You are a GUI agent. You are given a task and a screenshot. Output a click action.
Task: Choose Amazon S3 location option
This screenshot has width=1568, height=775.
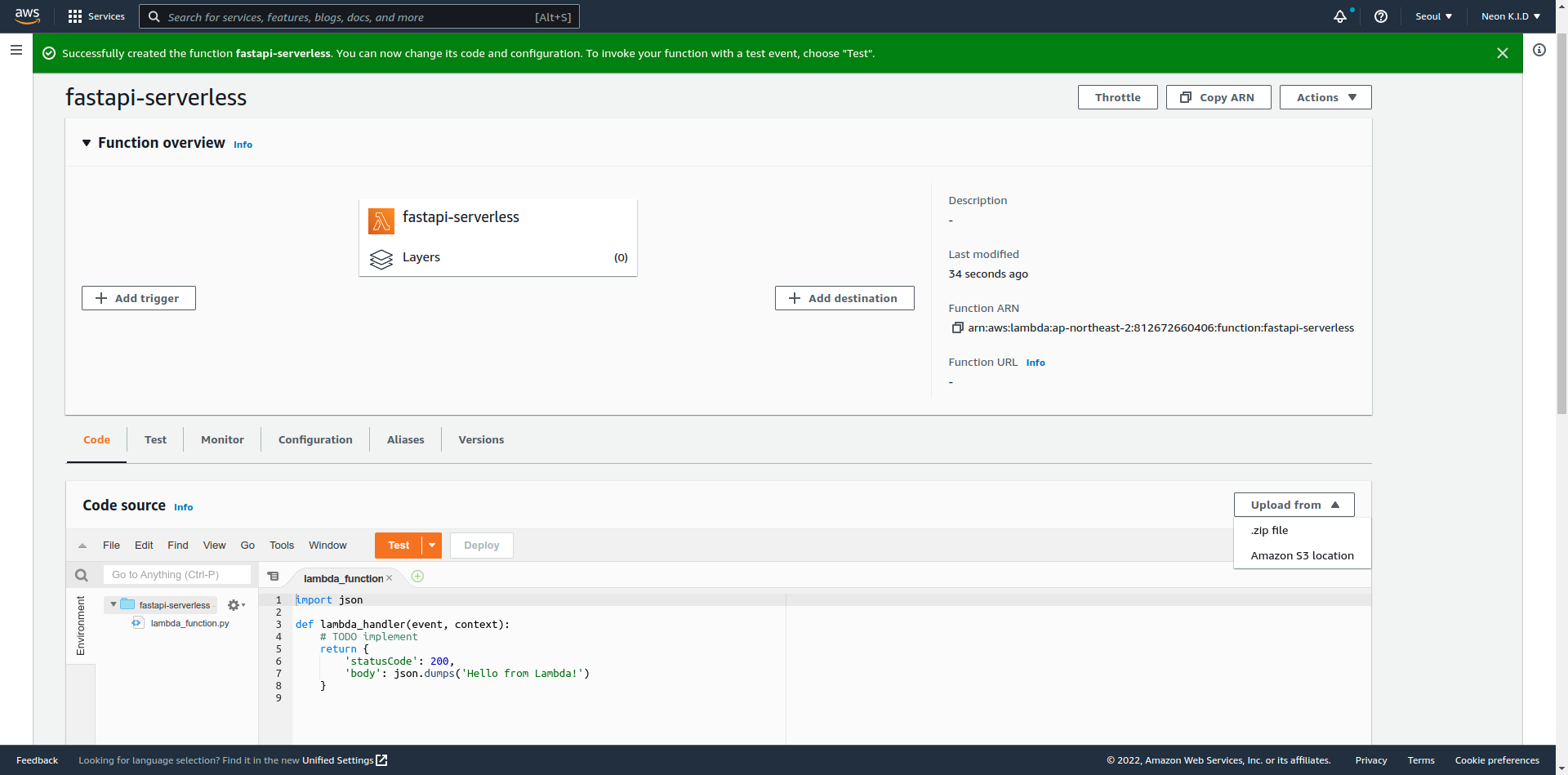(x=1302, y=555)
